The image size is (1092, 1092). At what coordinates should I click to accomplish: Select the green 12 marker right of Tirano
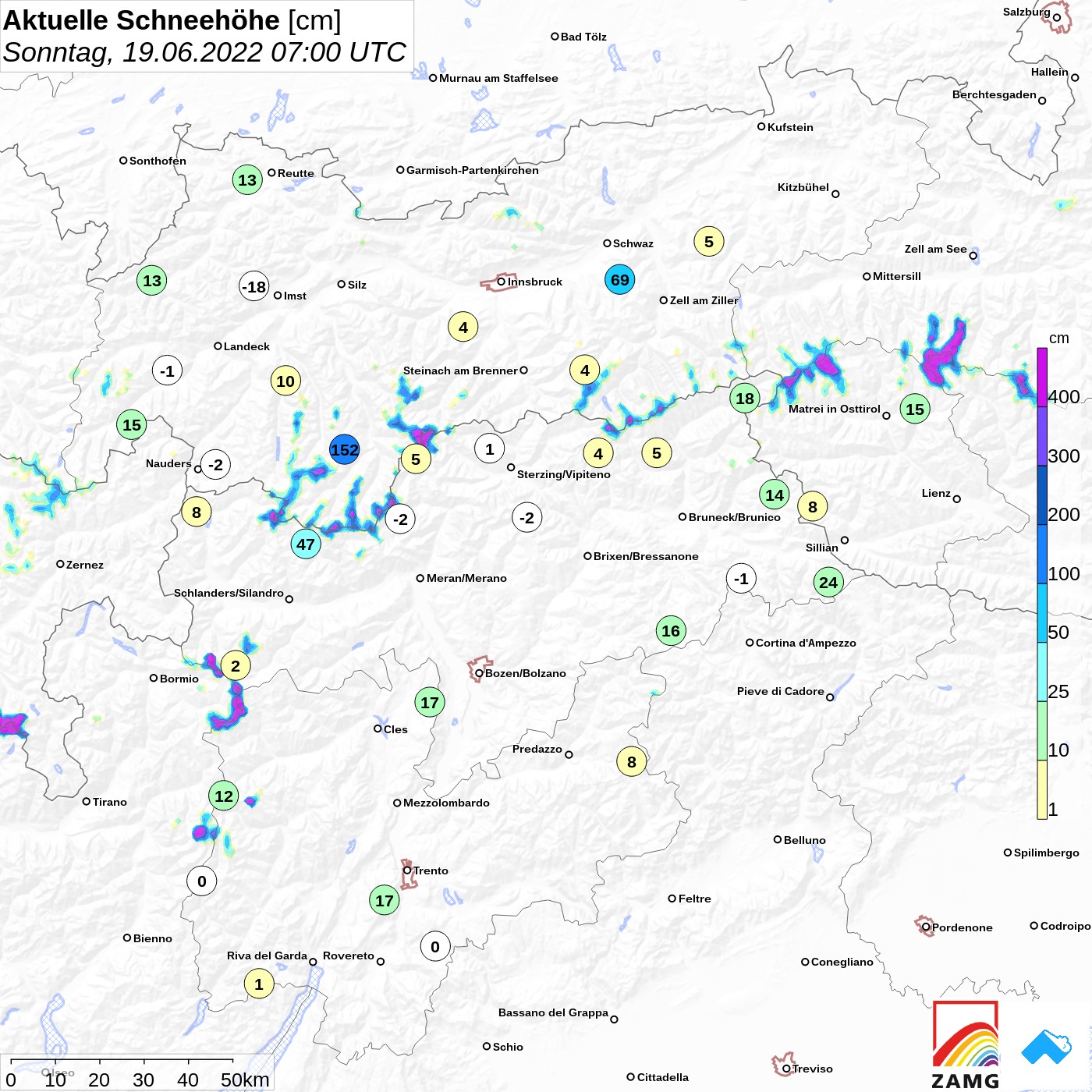224,796
